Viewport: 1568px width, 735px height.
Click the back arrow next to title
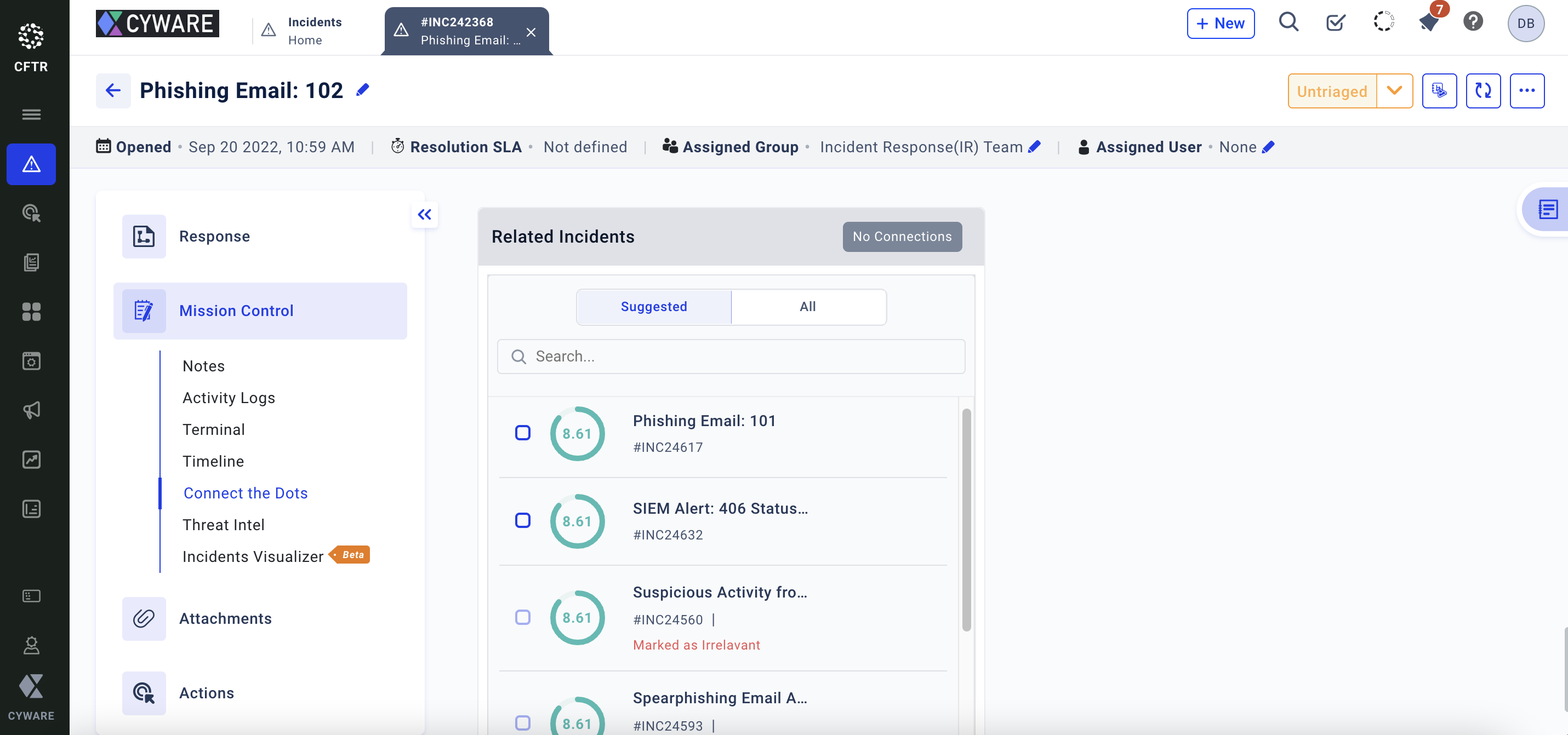113,91
